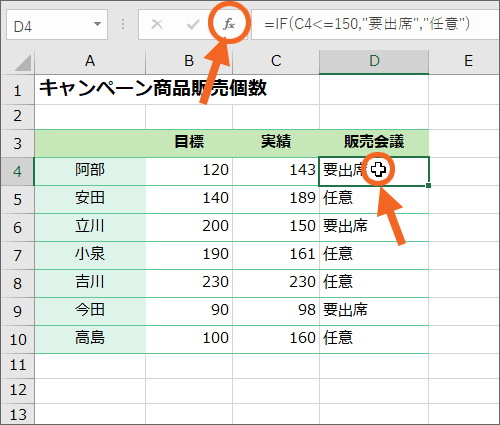
Task: Click the 任意 cell in 安田's row
Action: (374, 199)
